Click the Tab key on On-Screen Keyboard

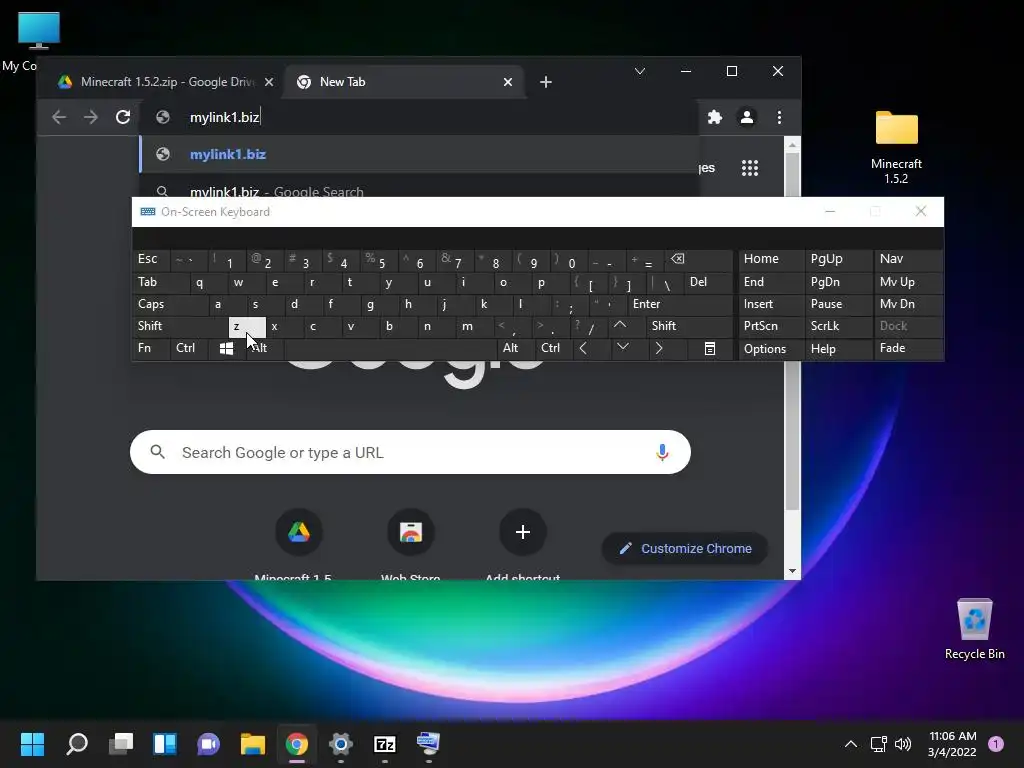pyautogui.click(x=161, y=282)
